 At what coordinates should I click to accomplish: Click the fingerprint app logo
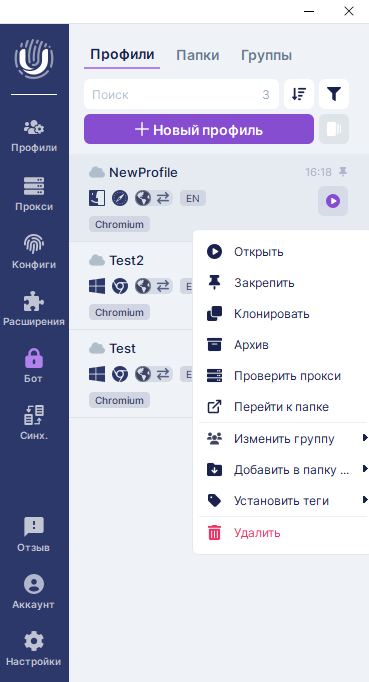point(34,59)
